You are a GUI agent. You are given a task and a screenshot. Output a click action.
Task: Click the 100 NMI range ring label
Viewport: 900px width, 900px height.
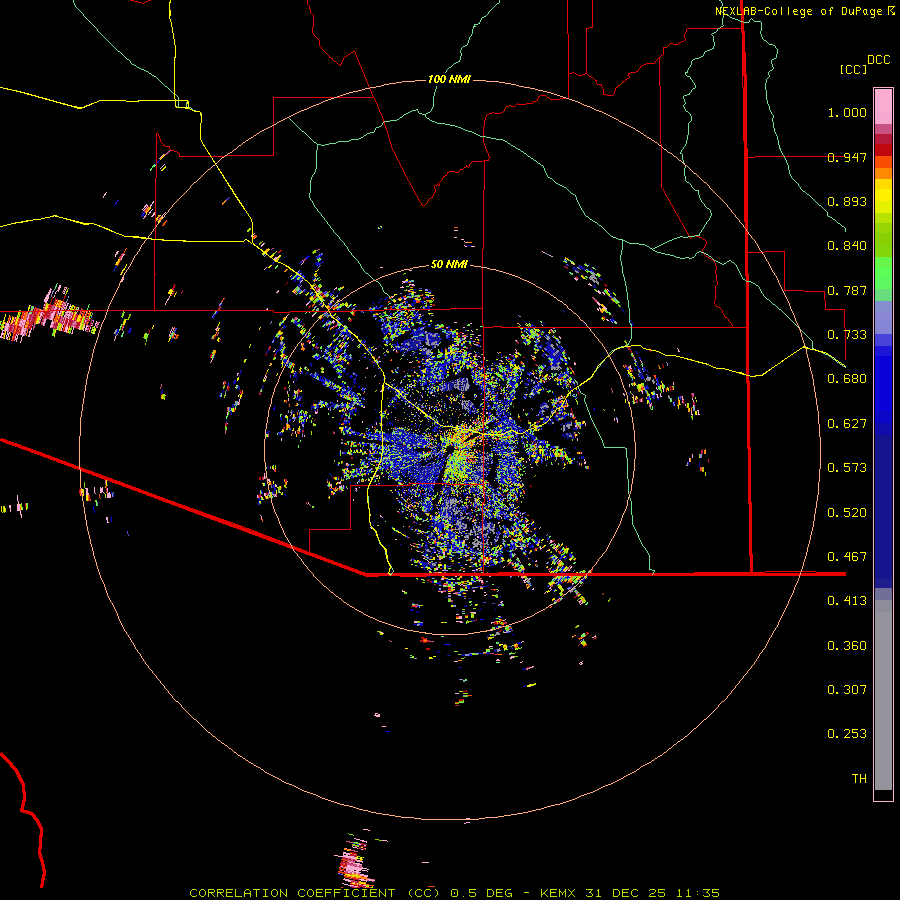[449, 79]
